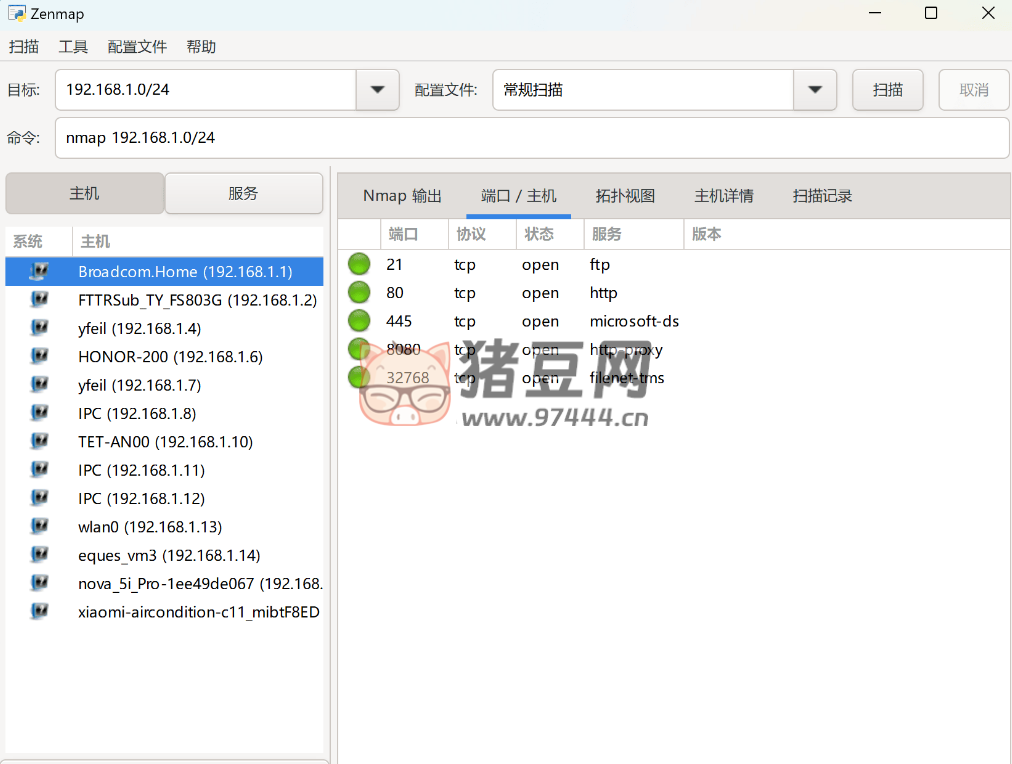Click the green open-status icon for port 21
1012x764 pixels.
pyautogui.click(x=359, y=264)
